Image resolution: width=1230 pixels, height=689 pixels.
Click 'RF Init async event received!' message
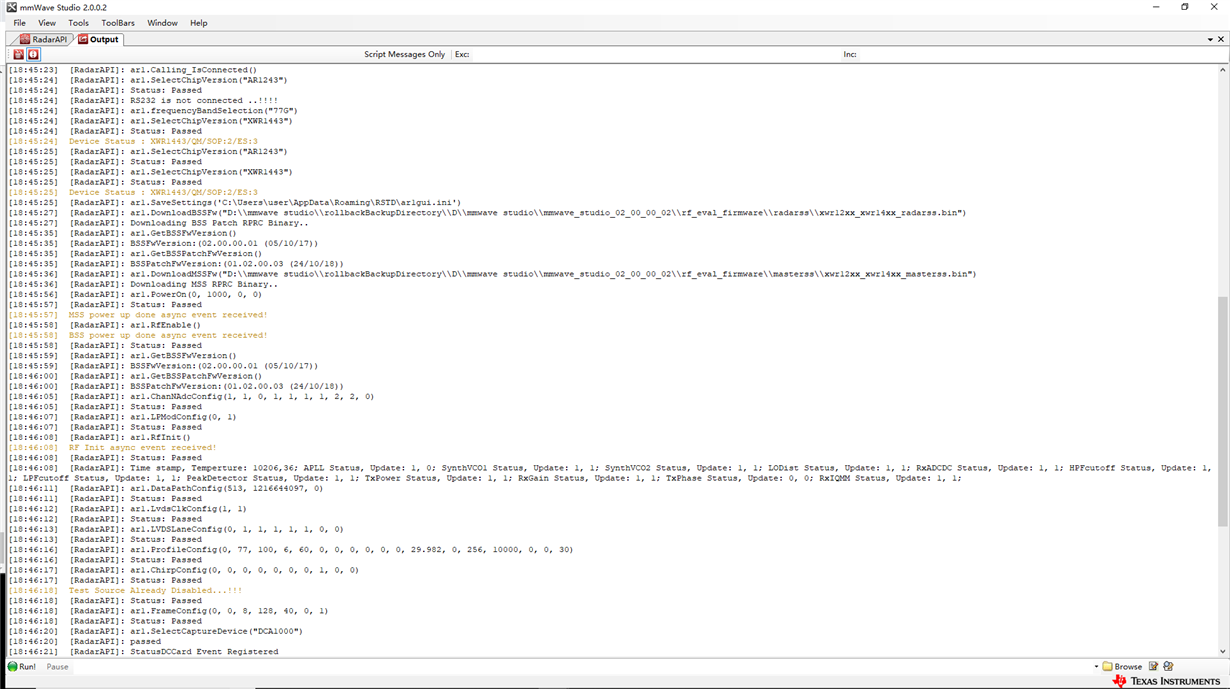coord(142,447)
